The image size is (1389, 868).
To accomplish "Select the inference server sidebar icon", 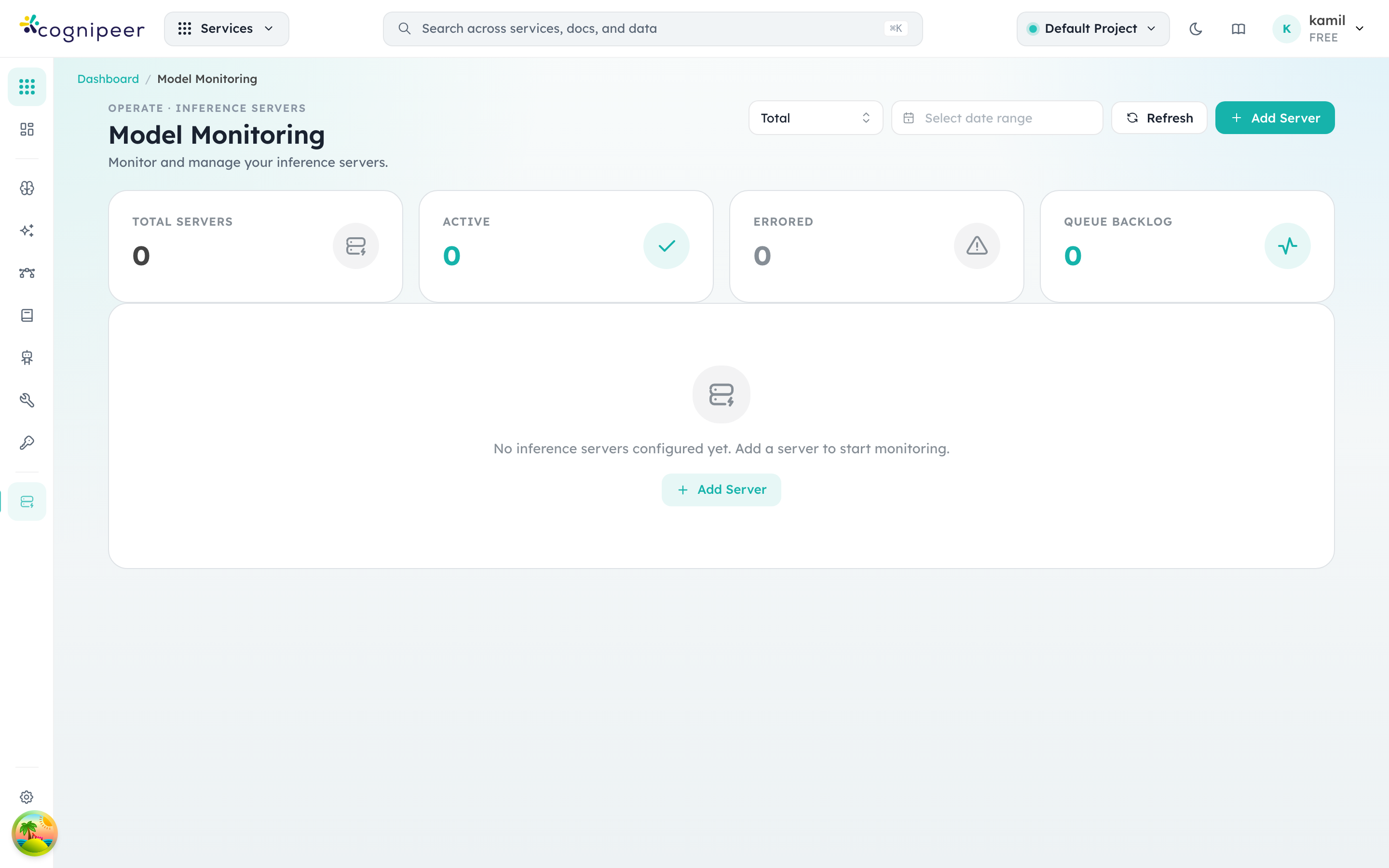I will pyautogui.click(x=27, y=502).
